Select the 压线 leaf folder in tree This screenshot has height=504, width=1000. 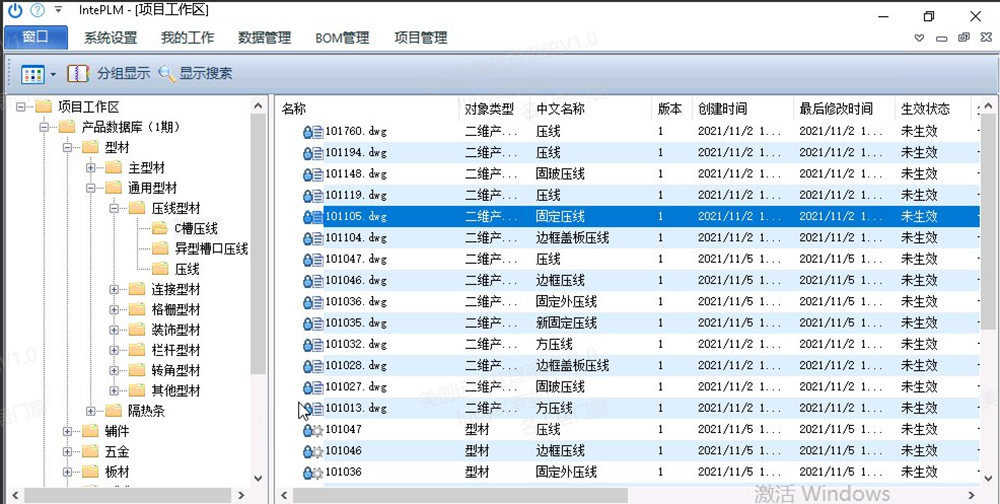188,269
